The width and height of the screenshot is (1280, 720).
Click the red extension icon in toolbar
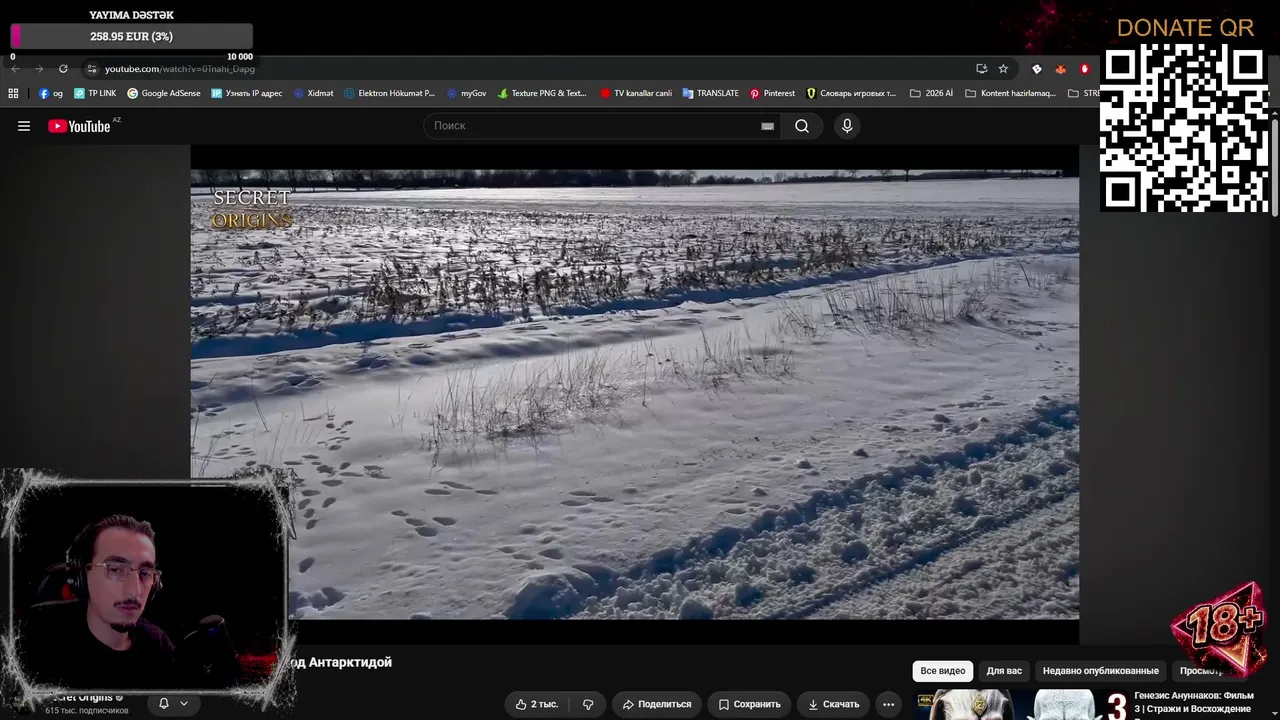click(1084, 69)
